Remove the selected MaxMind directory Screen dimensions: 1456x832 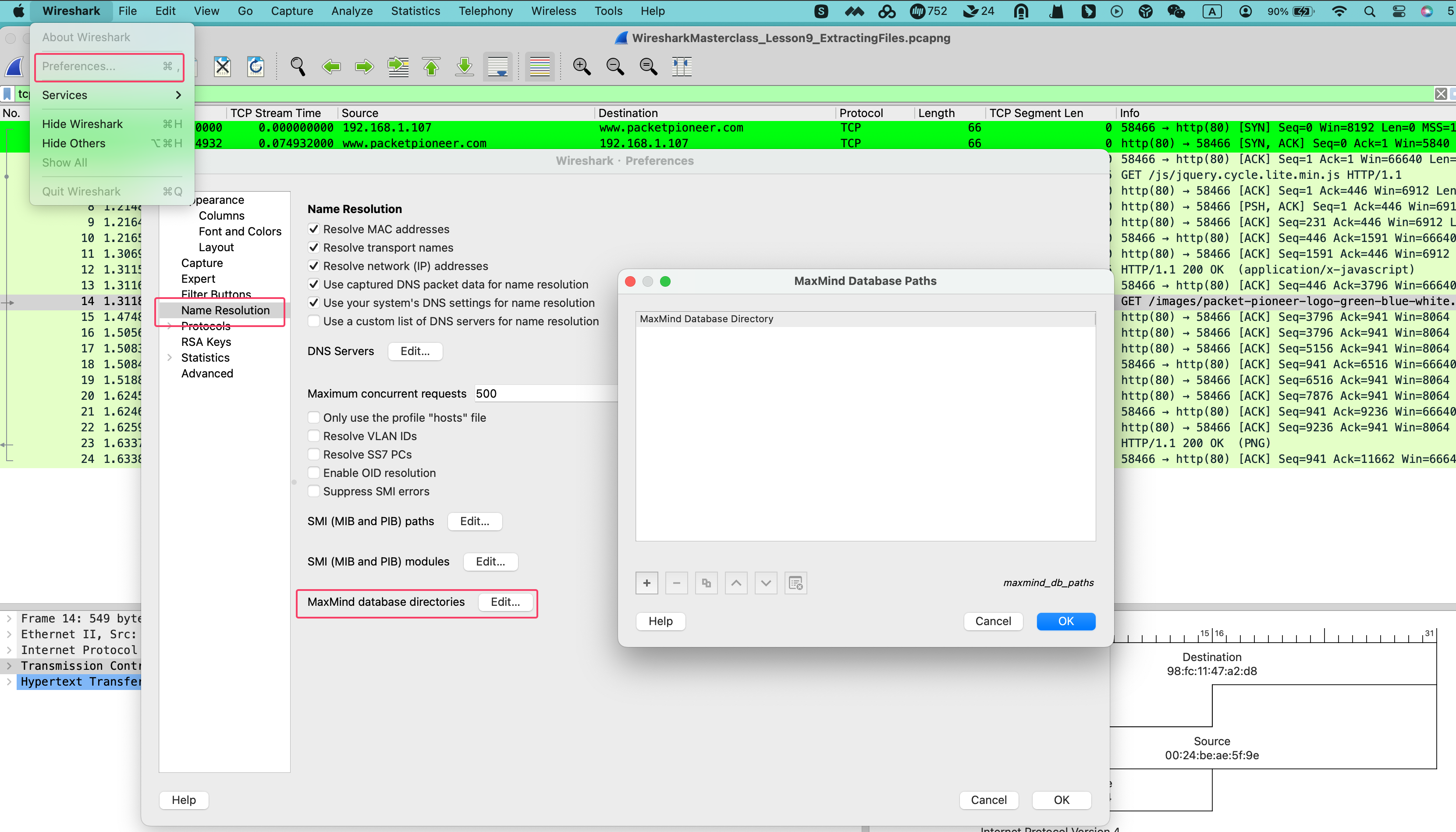click(676, 583)
